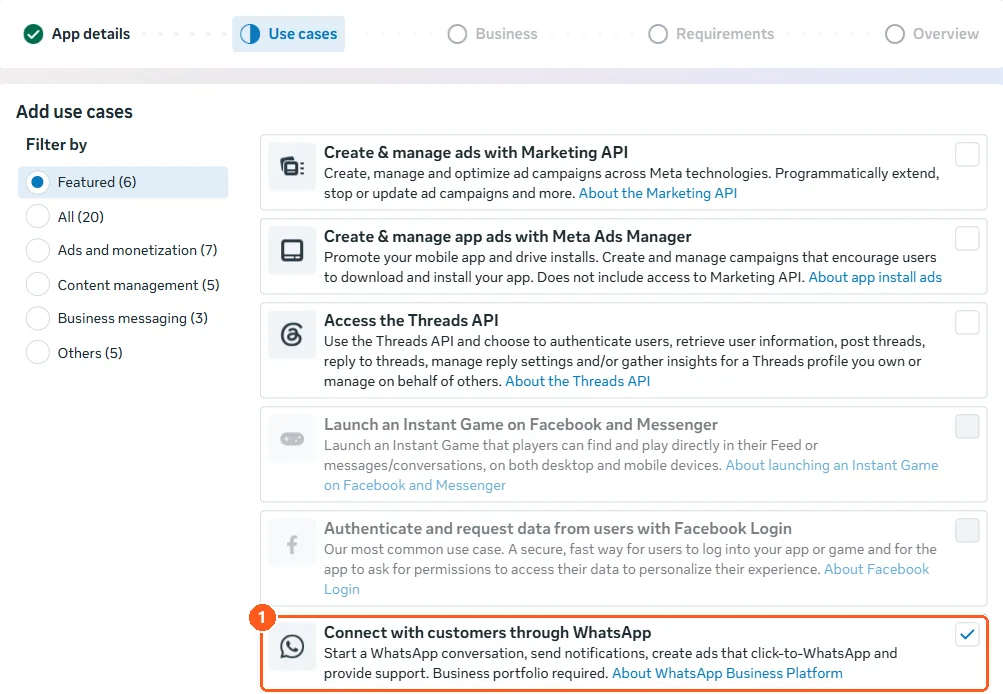The image size is (1003, 694).
Task: Click the 'Add use cases' heading
Action: tap(74, 112)
